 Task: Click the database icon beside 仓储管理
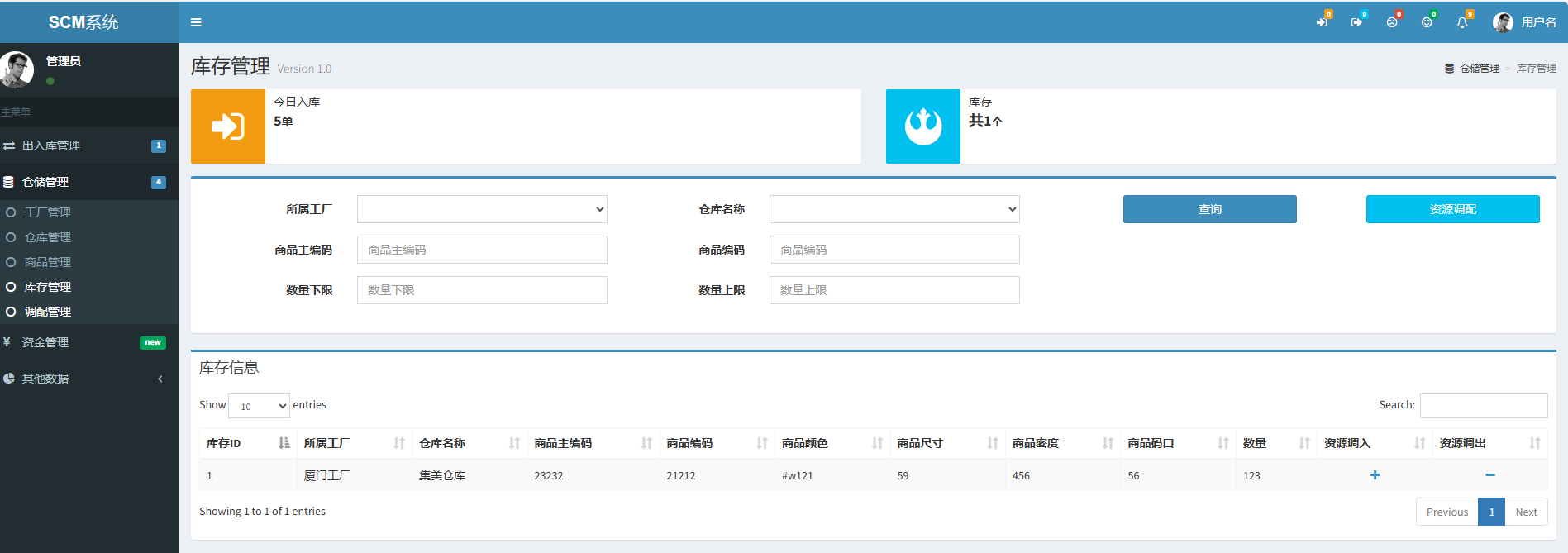(x=8, y=182)
